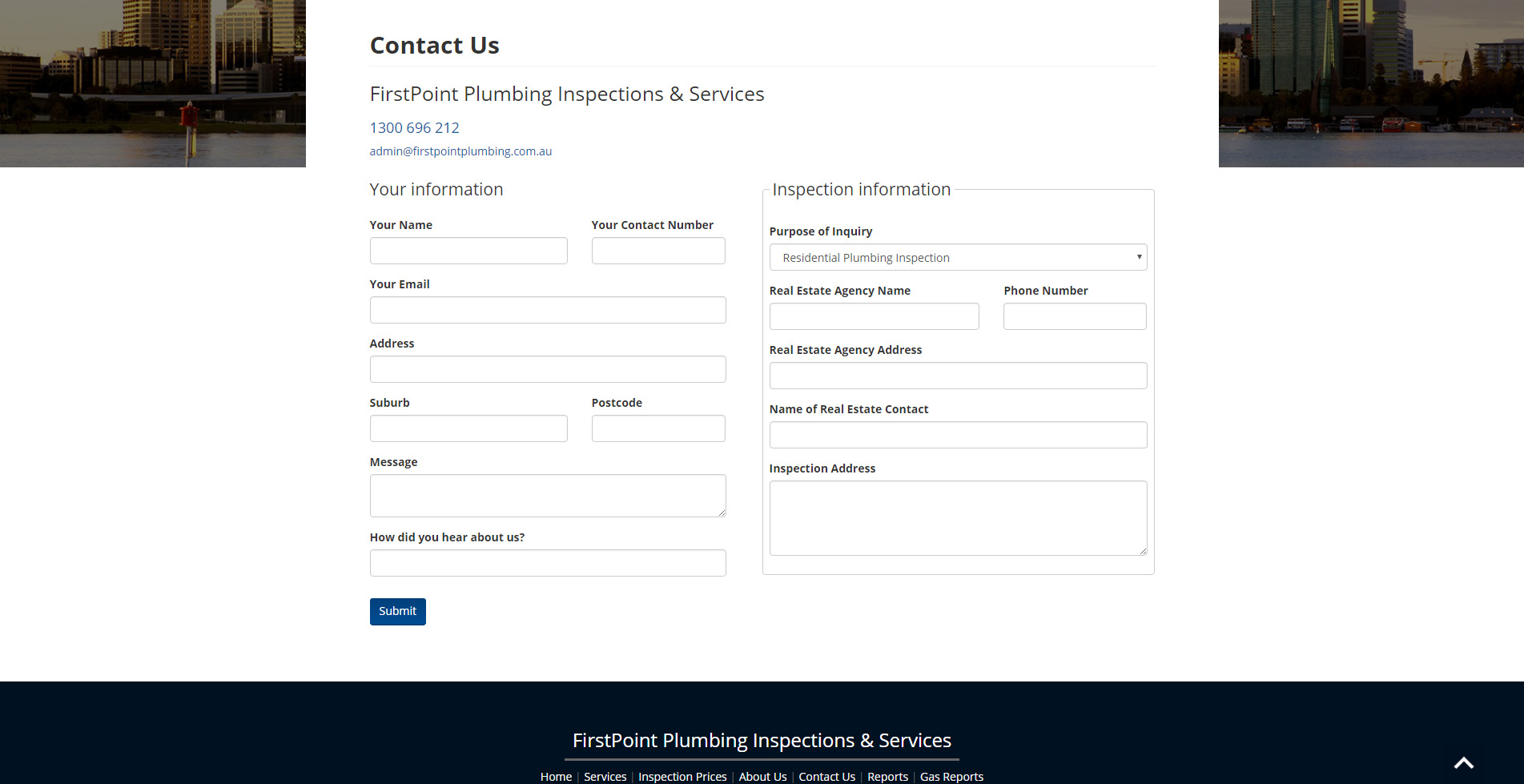Click the scroll-to-top arrow icon
Viewport: 1524px width, 784px height.
(x=1464, y=763)
